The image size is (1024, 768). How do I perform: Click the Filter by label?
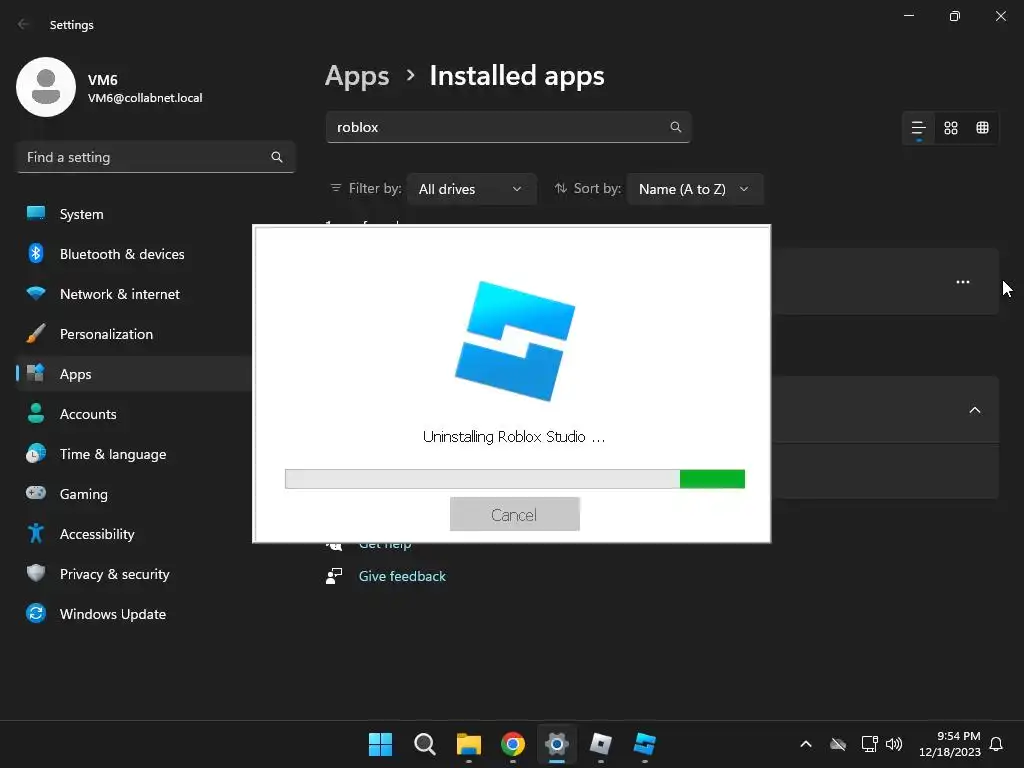coord(375,188)
